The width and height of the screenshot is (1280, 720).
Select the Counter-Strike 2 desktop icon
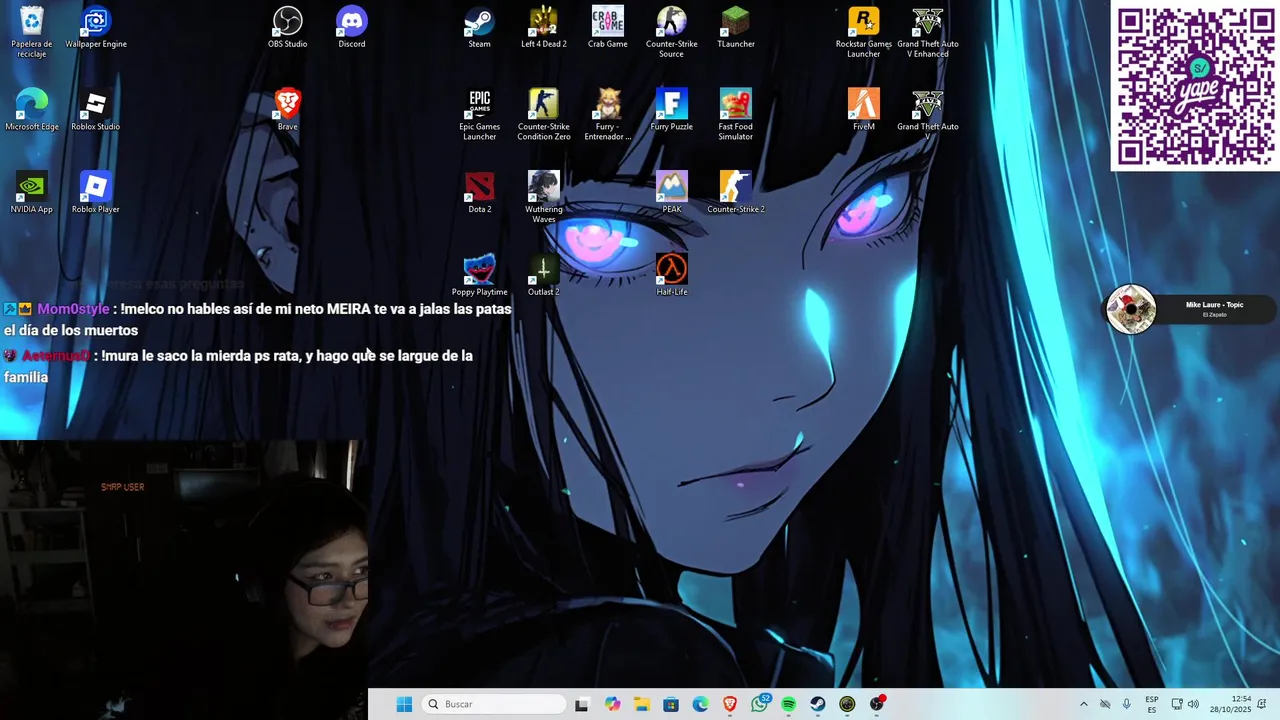point(736,193)
